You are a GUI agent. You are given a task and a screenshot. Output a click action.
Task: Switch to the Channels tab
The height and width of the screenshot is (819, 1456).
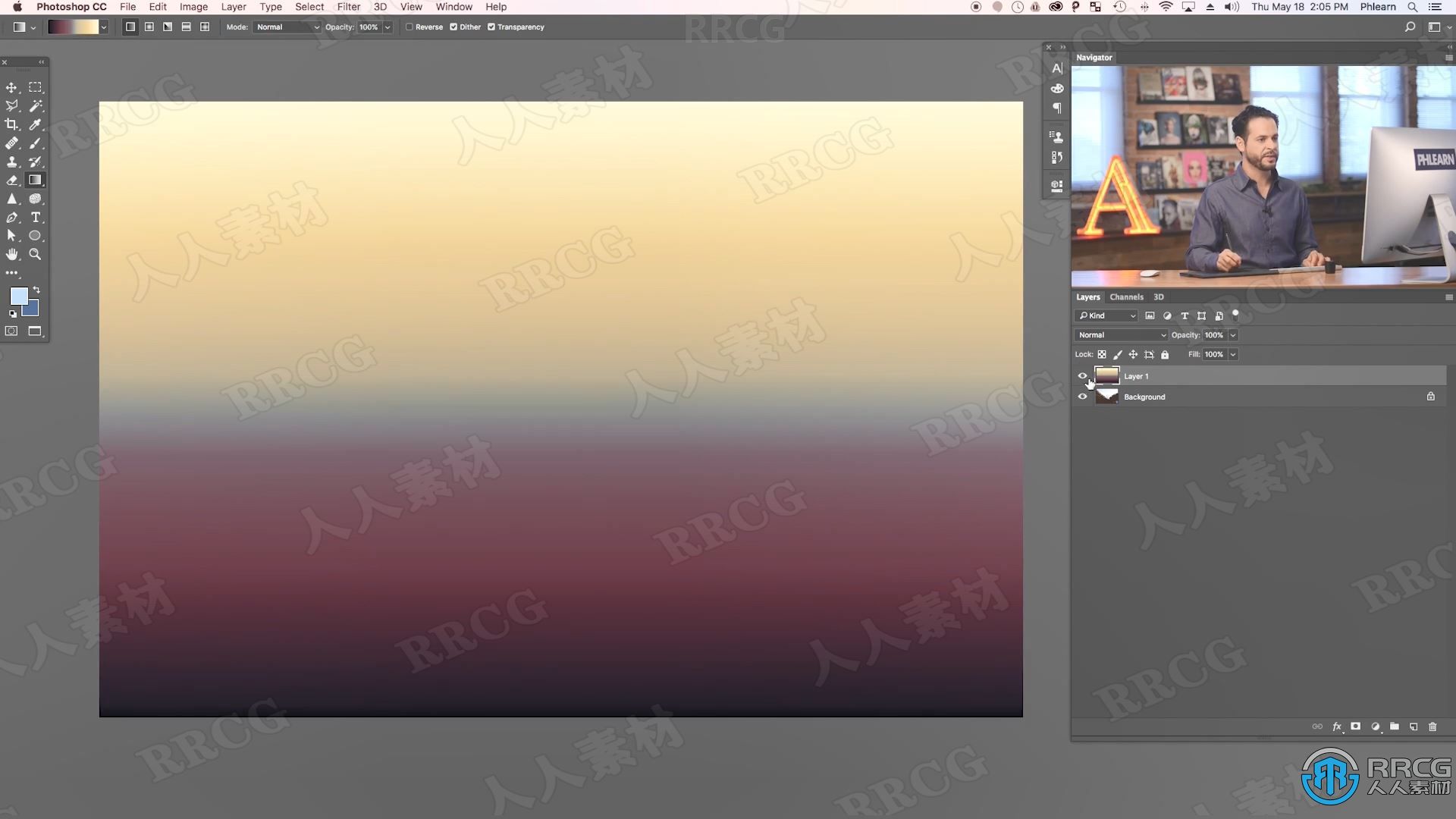point(1125,296)
